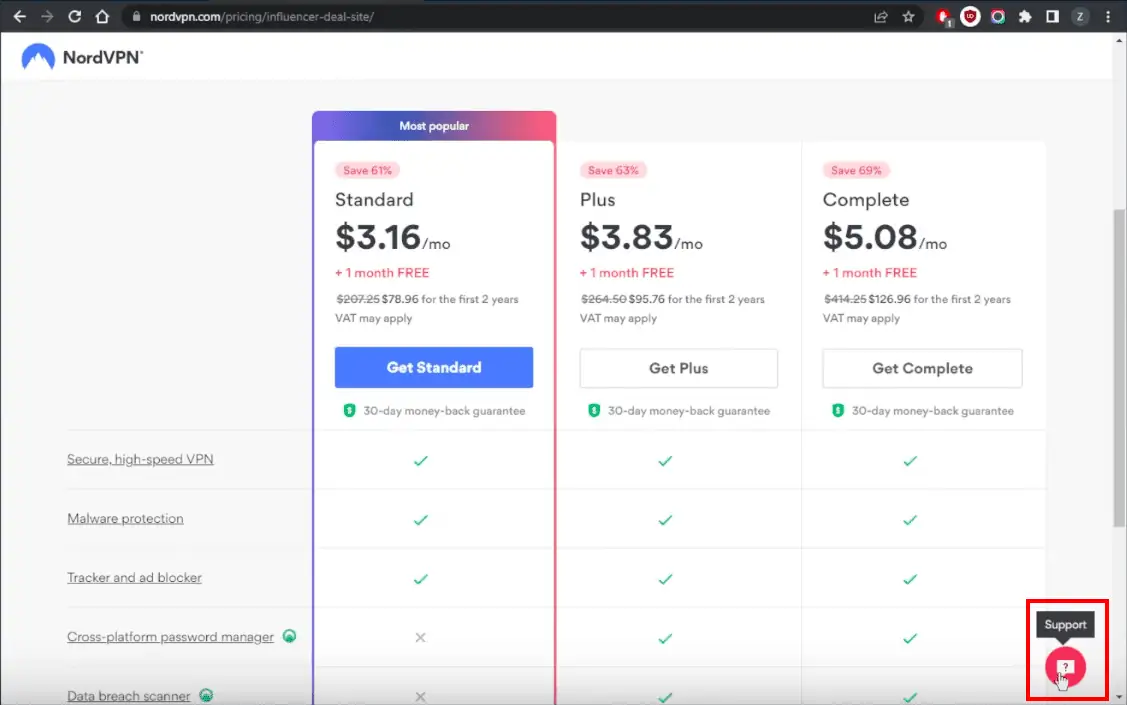Open the Z profile avatar
This screenshot has height=705, width=1127.
pyautogui.click(x=1080, y=17)
